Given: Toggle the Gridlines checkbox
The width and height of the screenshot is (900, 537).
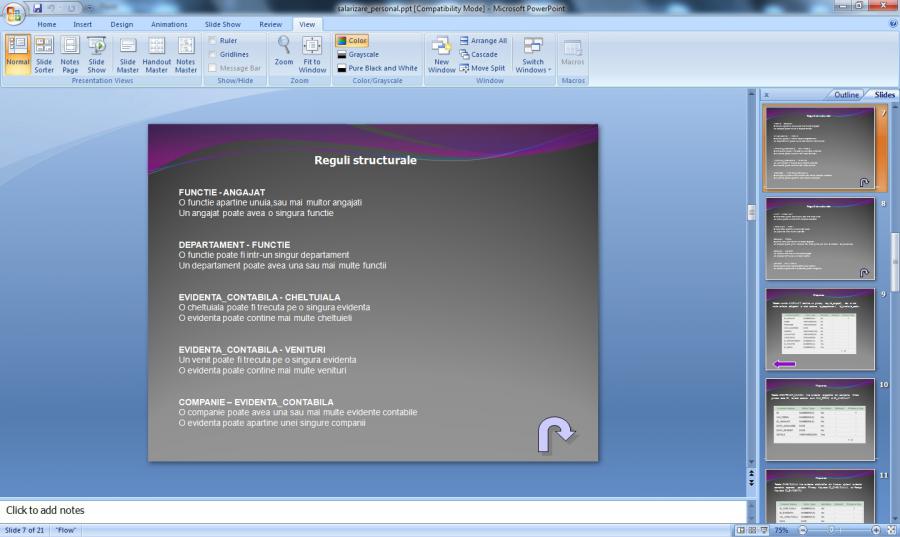Looking at the screenshot, I should 214,55.
